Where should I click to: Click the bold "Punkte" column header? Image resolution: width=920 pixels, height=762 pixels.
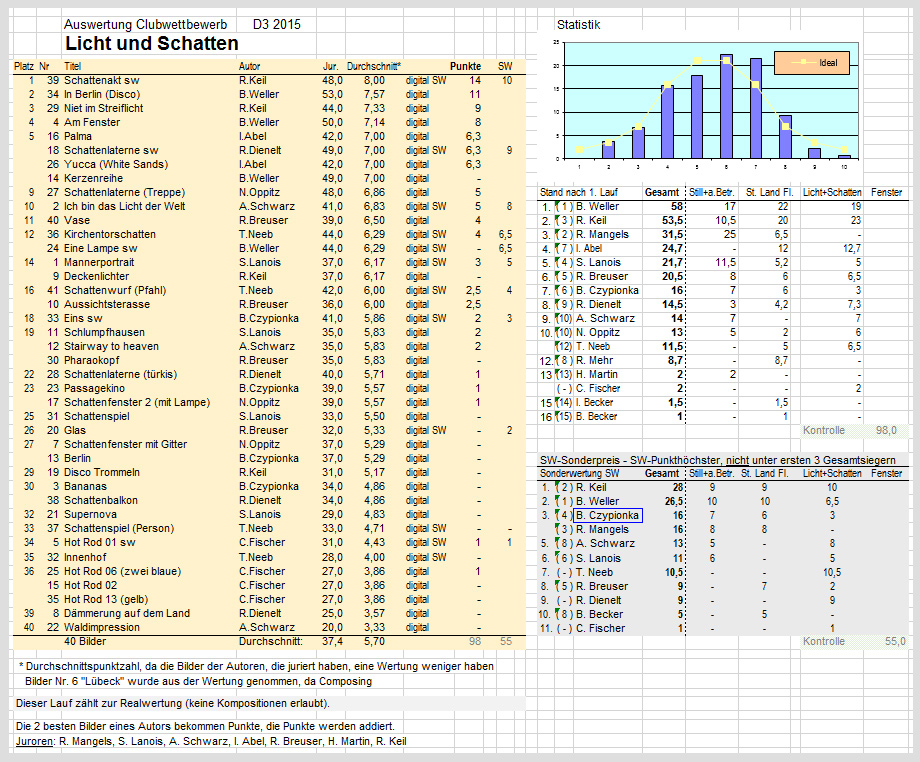tap(465, 66)
